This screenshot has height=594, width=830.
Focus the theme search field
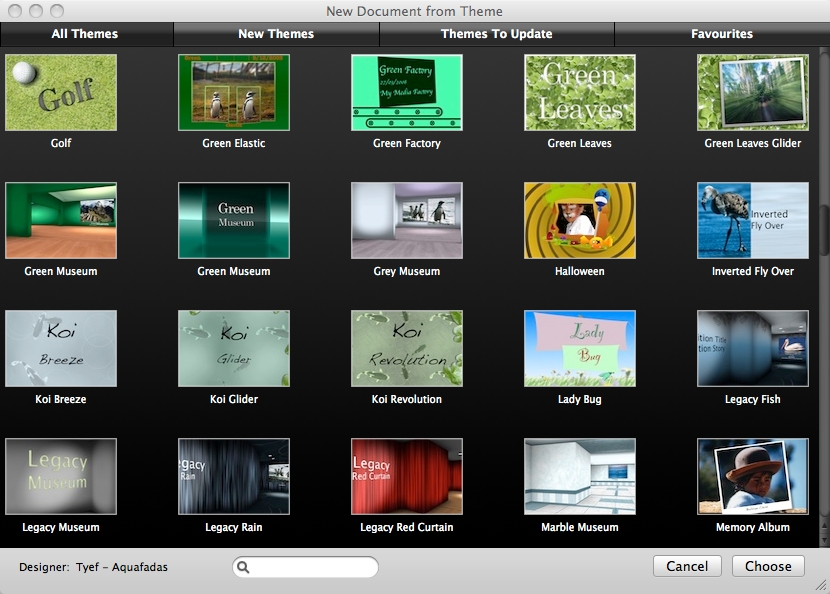305,567
